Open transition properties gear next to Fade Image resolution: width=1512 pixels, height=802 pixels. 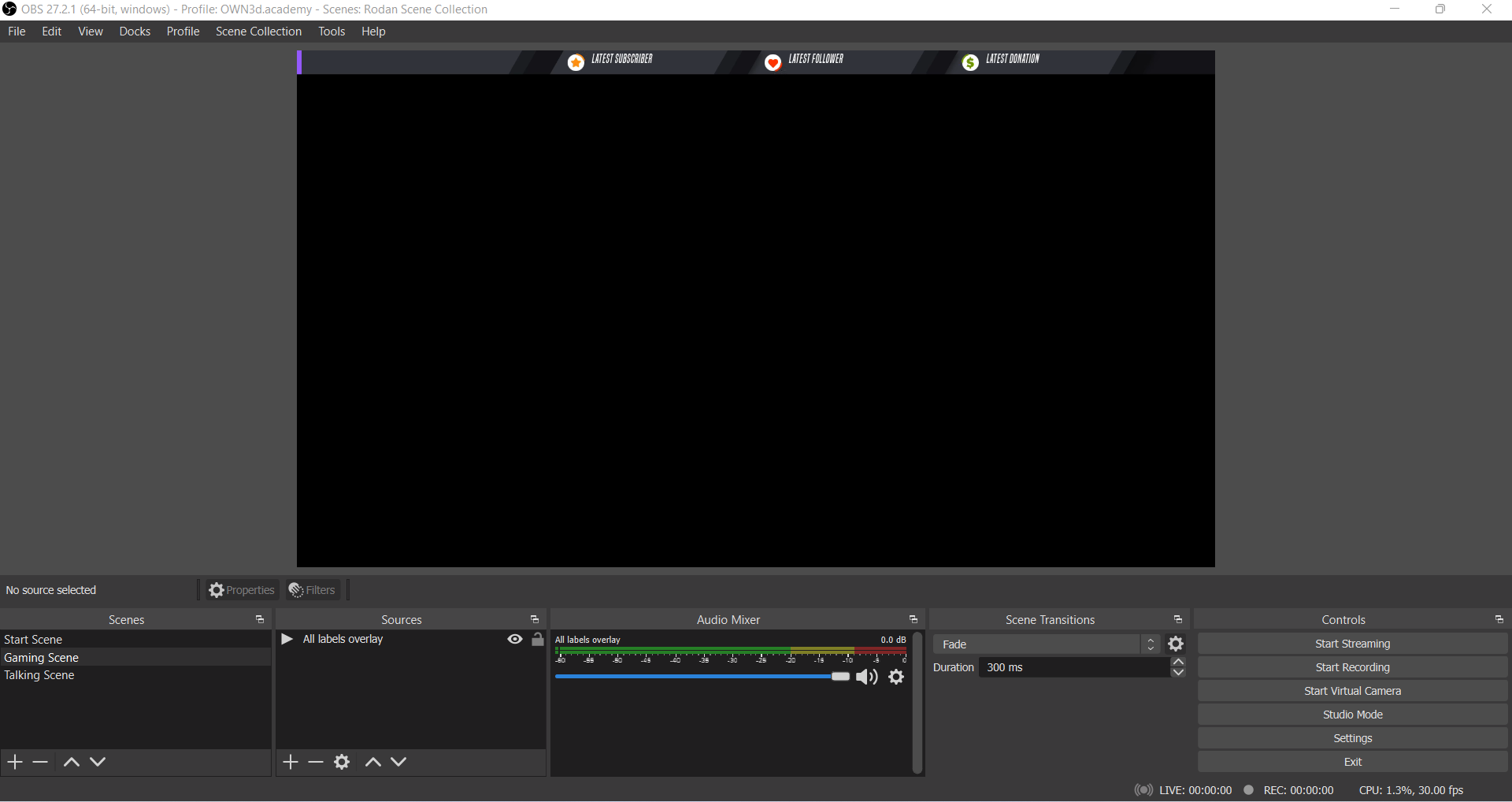click(1176, 644)
